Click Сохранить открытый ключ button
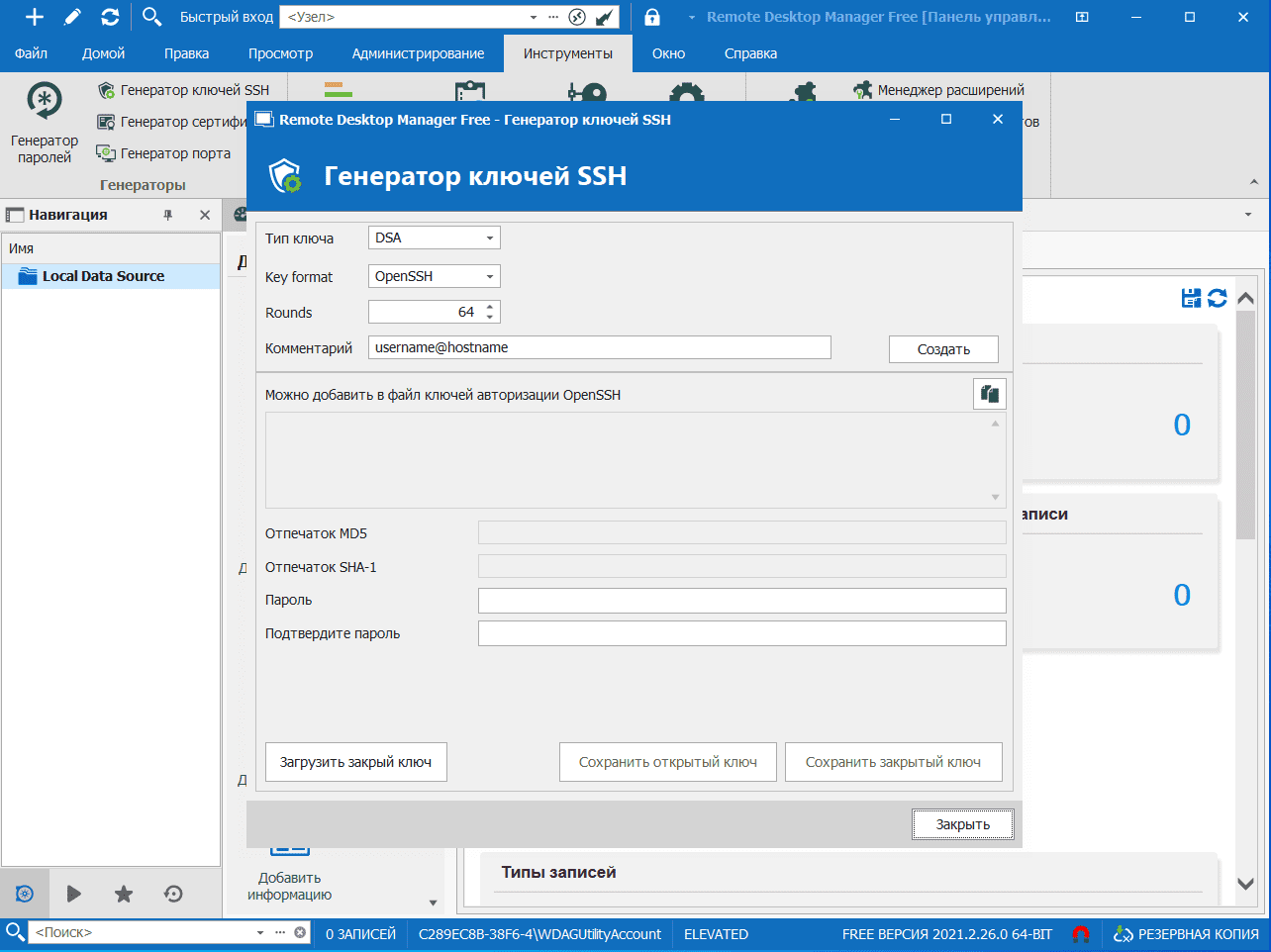This screenshot has height=952, width=1271. tap(668, 762)
